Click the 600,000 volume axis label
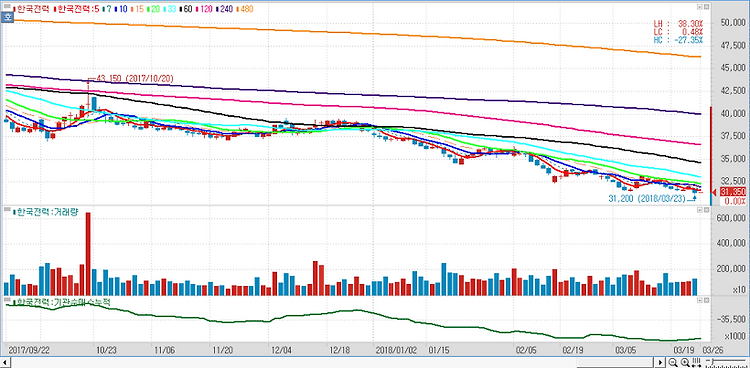This screenshot has height=368, width=750. (x=730, y=218)
